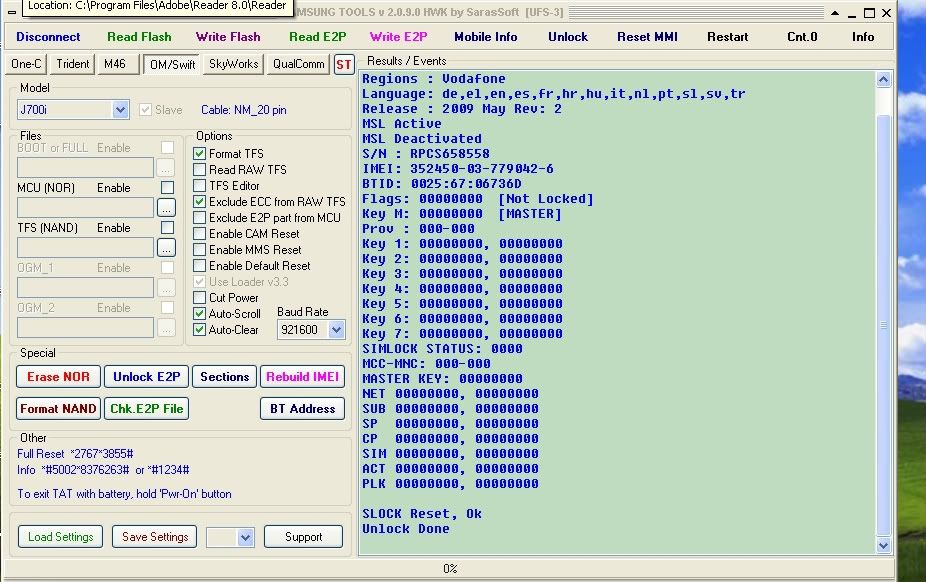Click the IMEI line in results
The image size is (926, 582).
(458, 169)
